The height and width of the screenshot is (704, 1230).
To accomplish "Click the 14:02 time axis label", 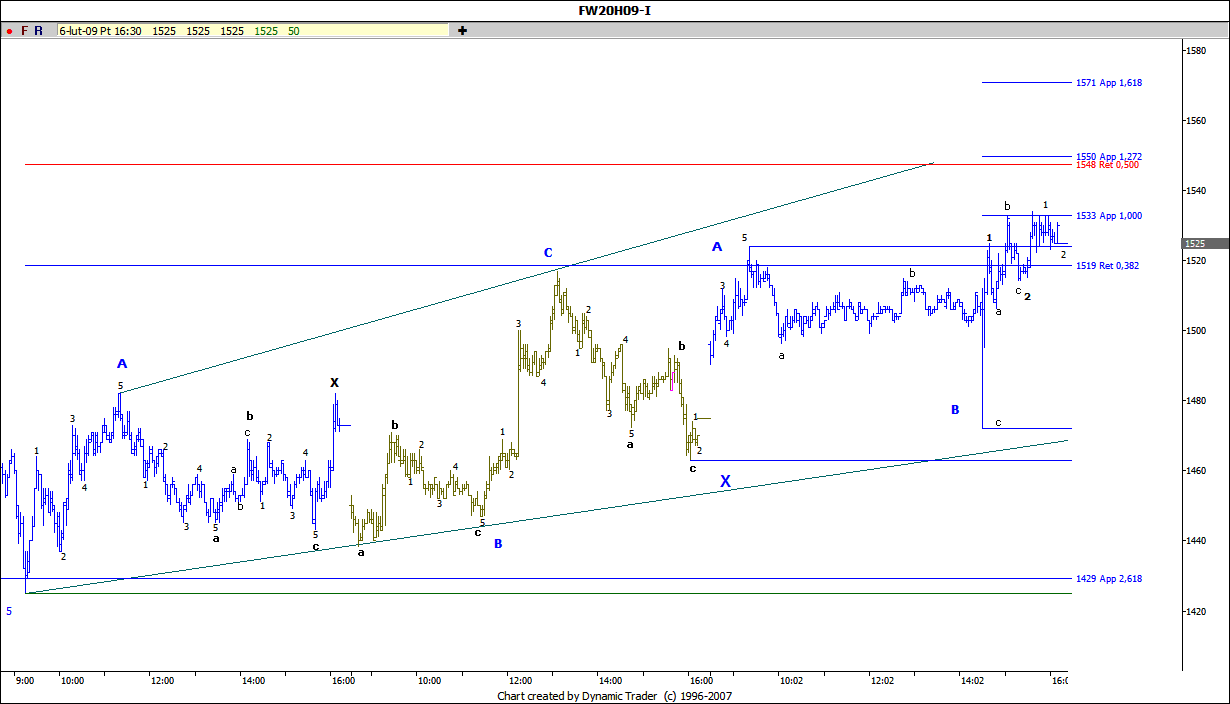I will tap(973, 681).
